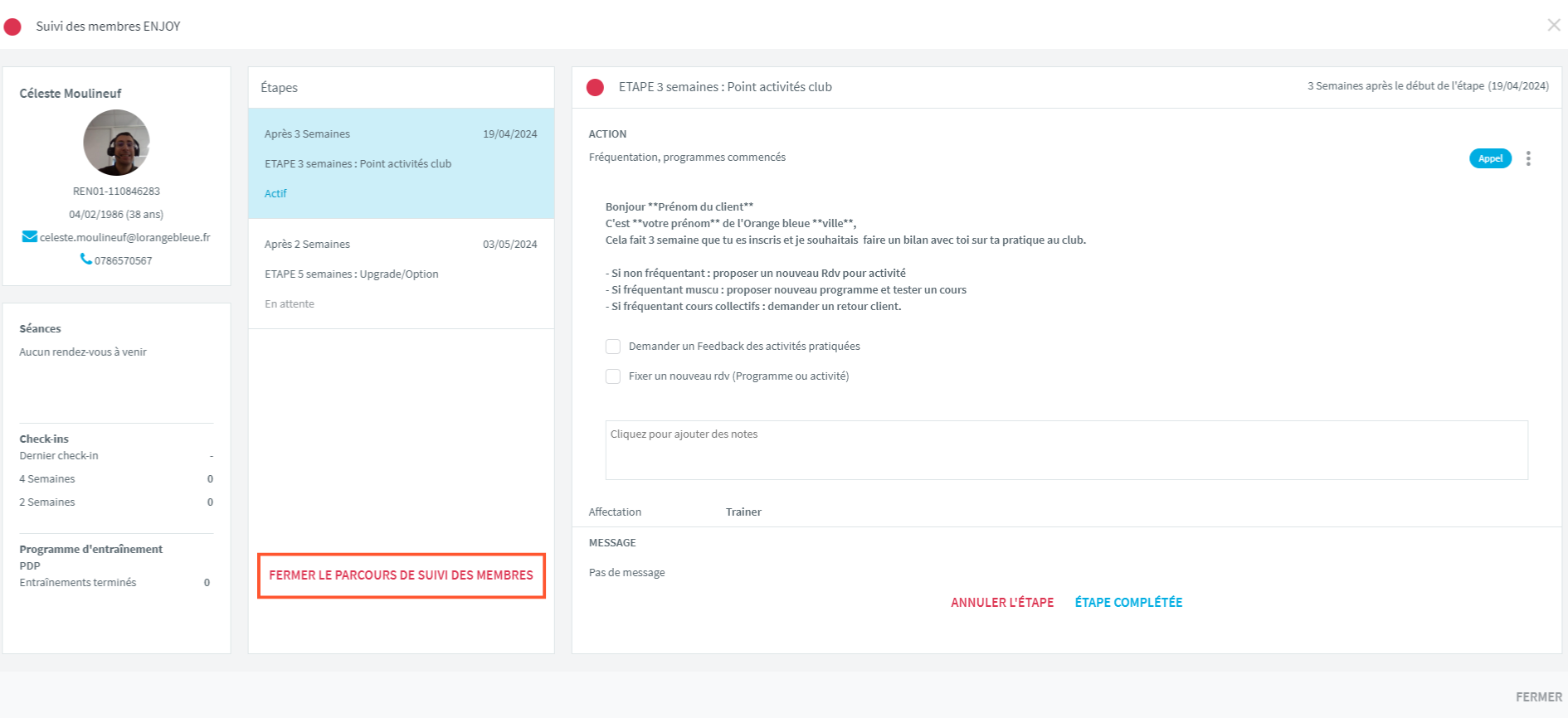1568x718 pixels.
Task: Click Fermer le parcours de suivi des membres
Action: 401,575
